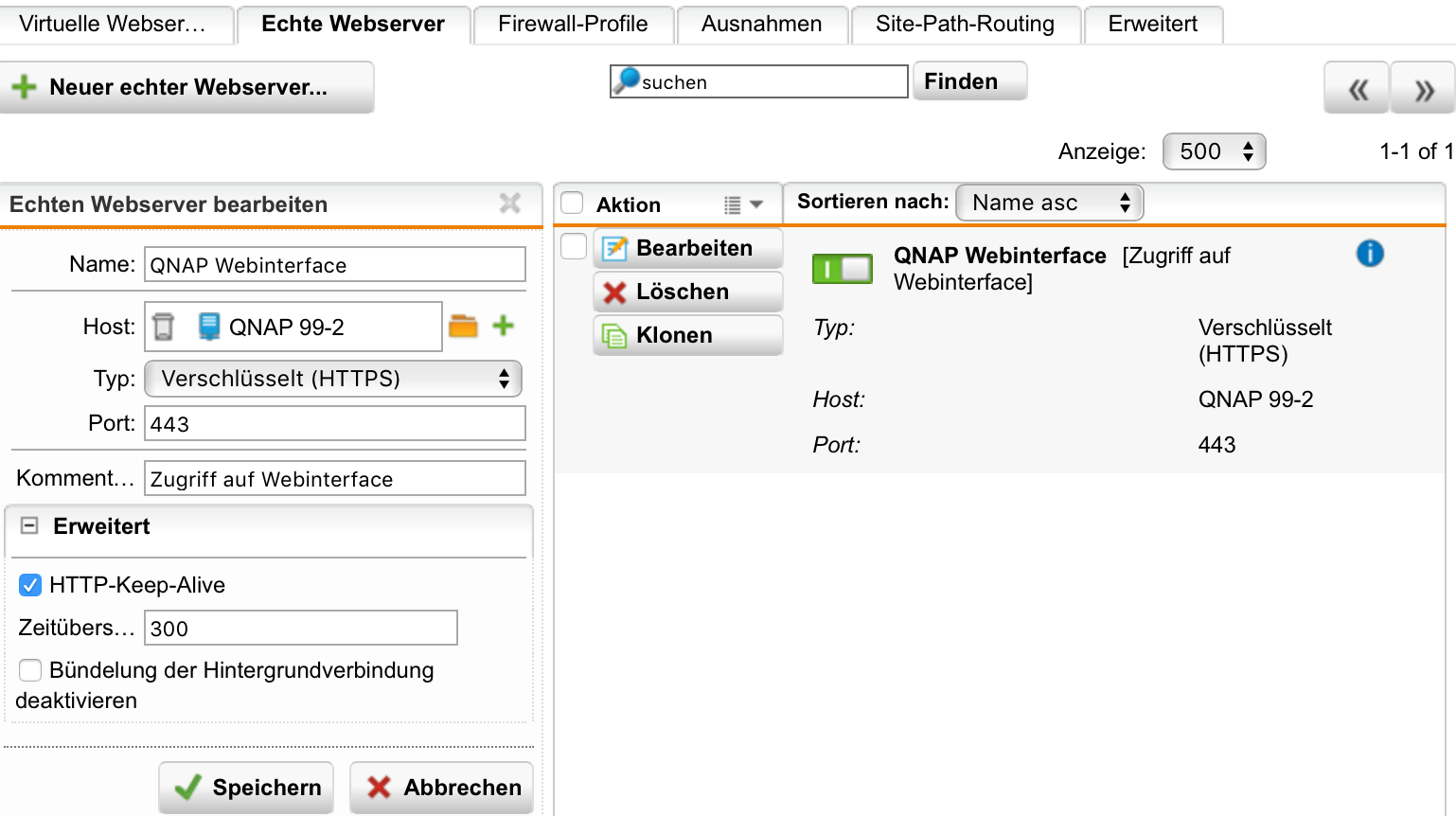Image resolution: width=1456 pixels, height=816 pixels.
Task: Click the blue info icon for QNAP Webinterface
Action: coord(1370,254)
